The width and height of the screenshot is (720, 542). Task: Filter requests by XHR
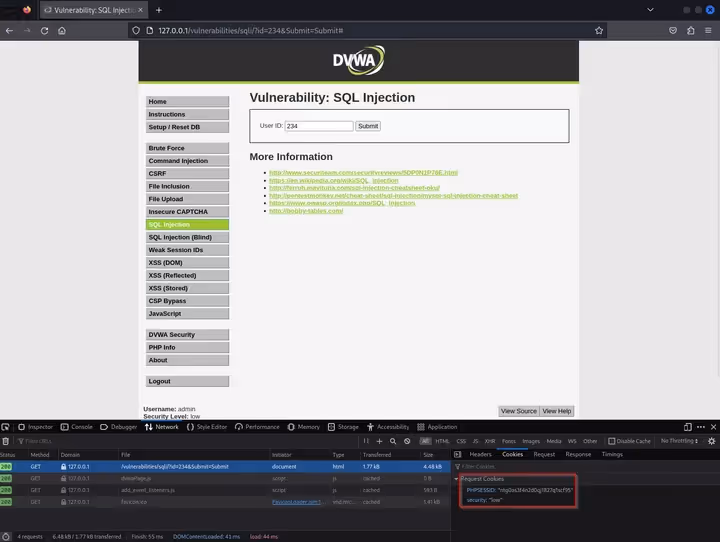490,441
